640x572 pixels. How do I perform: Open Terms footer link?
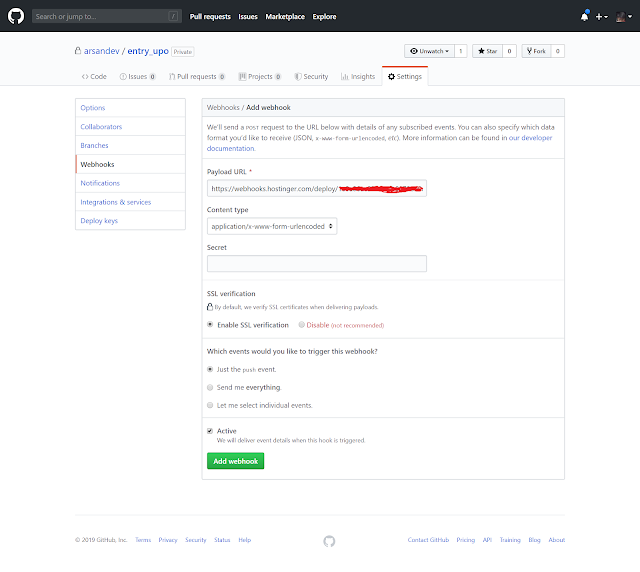143,540
